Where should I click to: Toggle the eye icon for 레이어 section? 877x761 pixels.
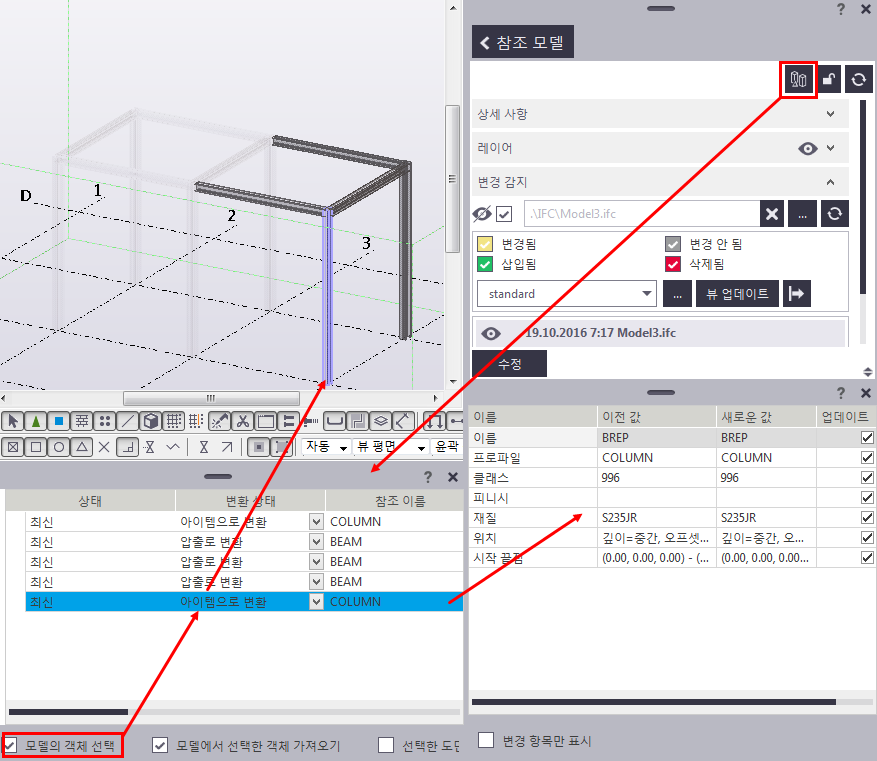(x=807, y=148)
